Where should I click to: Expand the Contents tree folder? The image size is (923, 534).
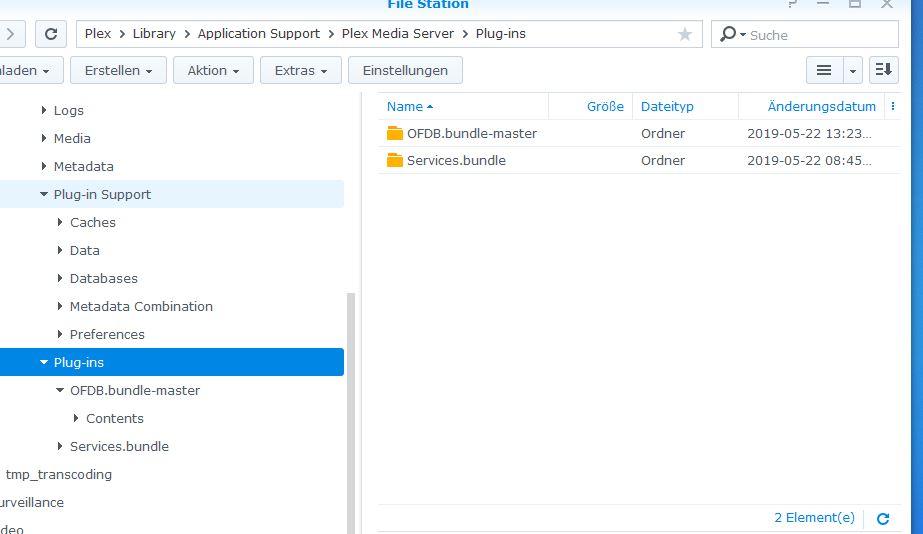click(x=76, y=418)
